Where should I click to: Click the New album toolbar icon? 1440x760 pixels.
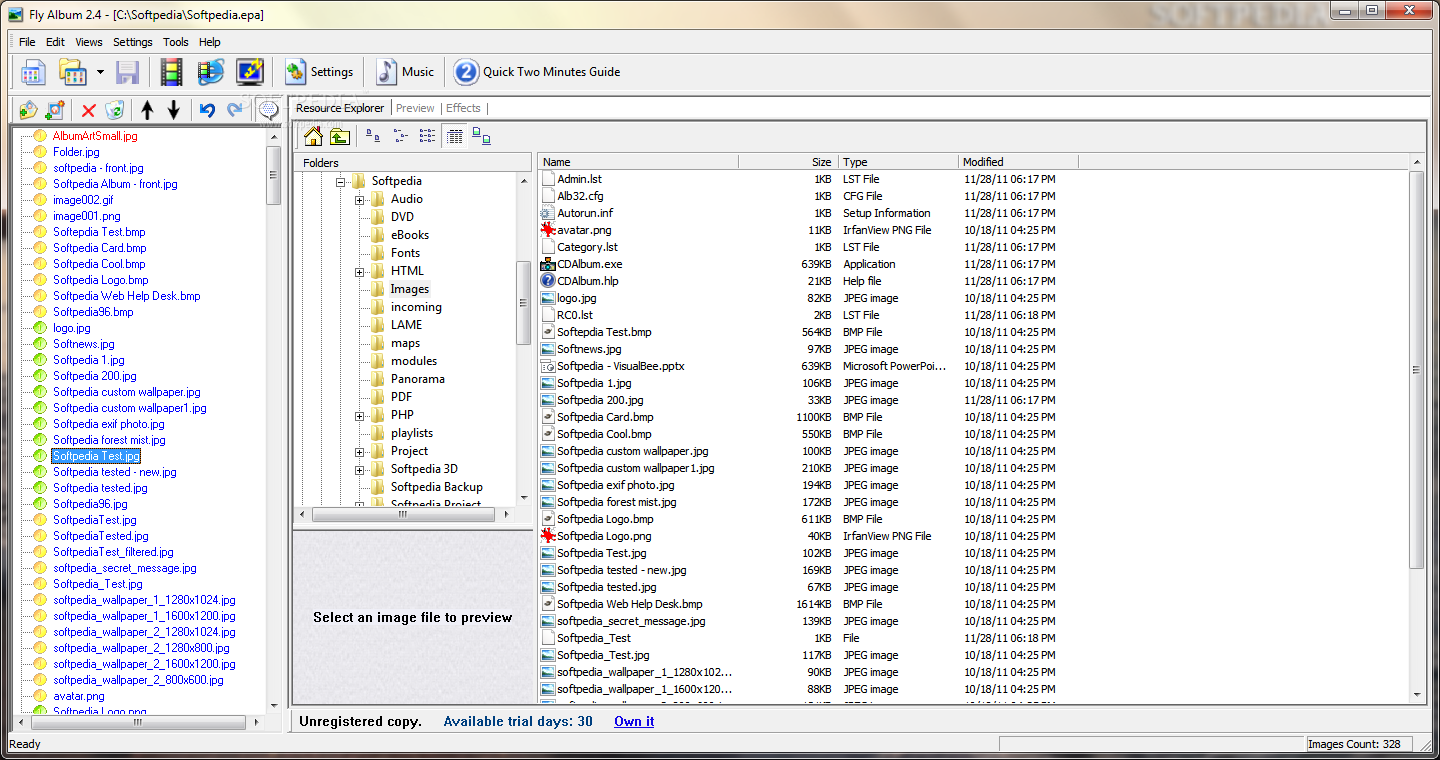coord(33,72)
